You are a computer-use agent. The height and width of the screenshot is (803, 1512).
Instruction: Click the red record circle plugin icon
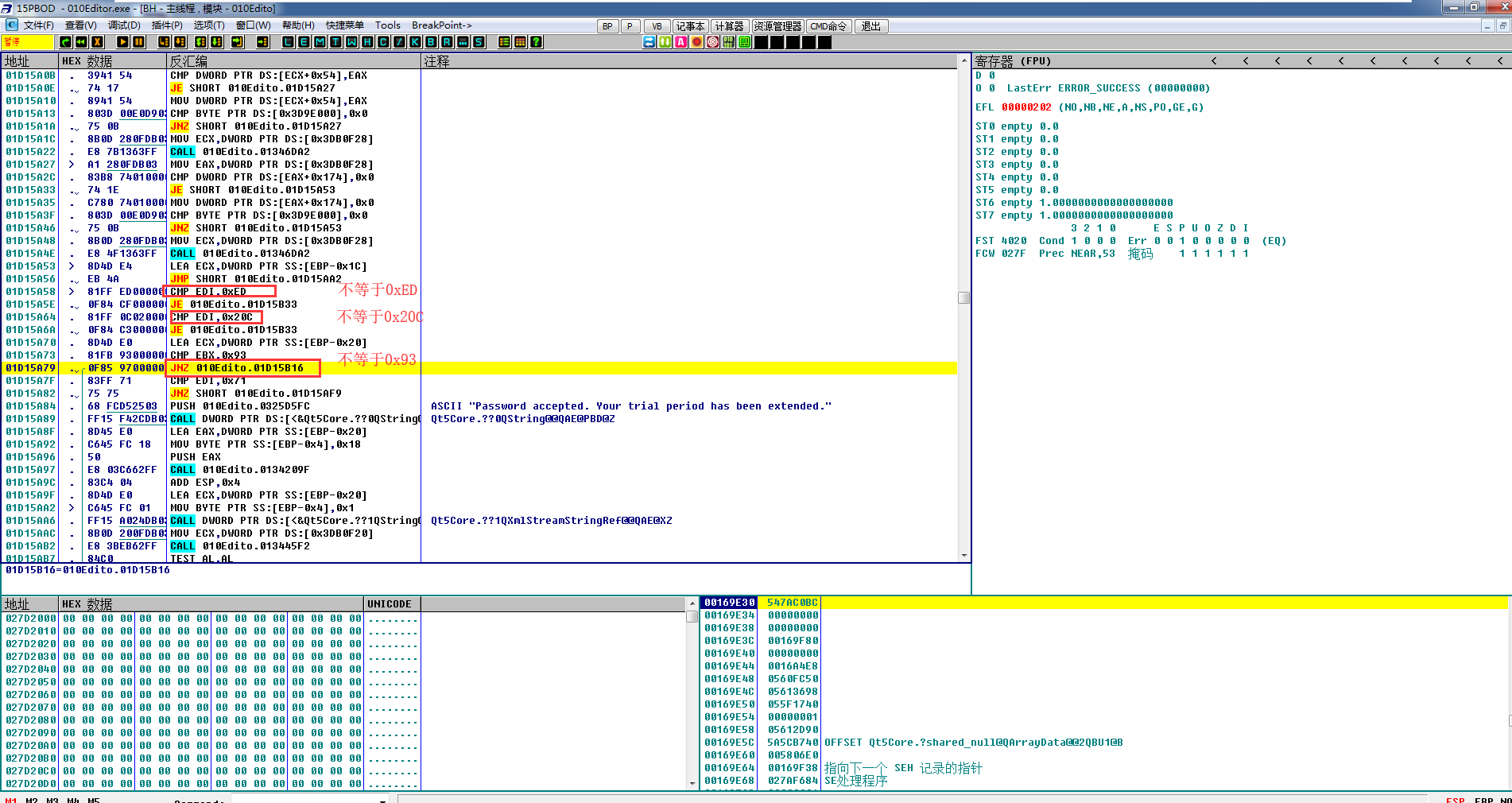tap(697, 42)
